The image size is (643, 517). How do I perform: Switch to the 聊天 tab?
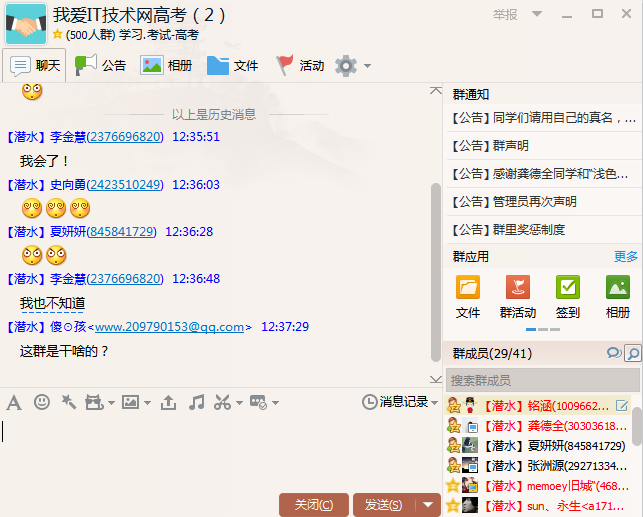coord(34,65)
